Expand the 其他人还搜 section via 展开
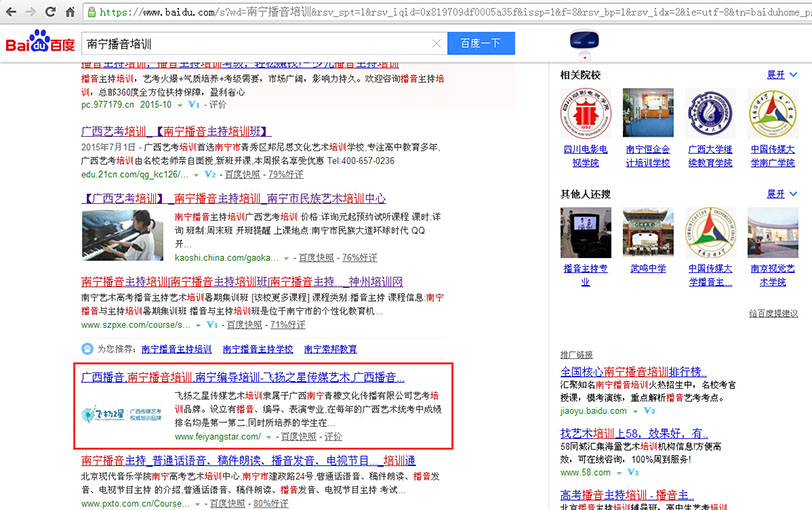Screen dimensions: 812x510 [781, 194]
